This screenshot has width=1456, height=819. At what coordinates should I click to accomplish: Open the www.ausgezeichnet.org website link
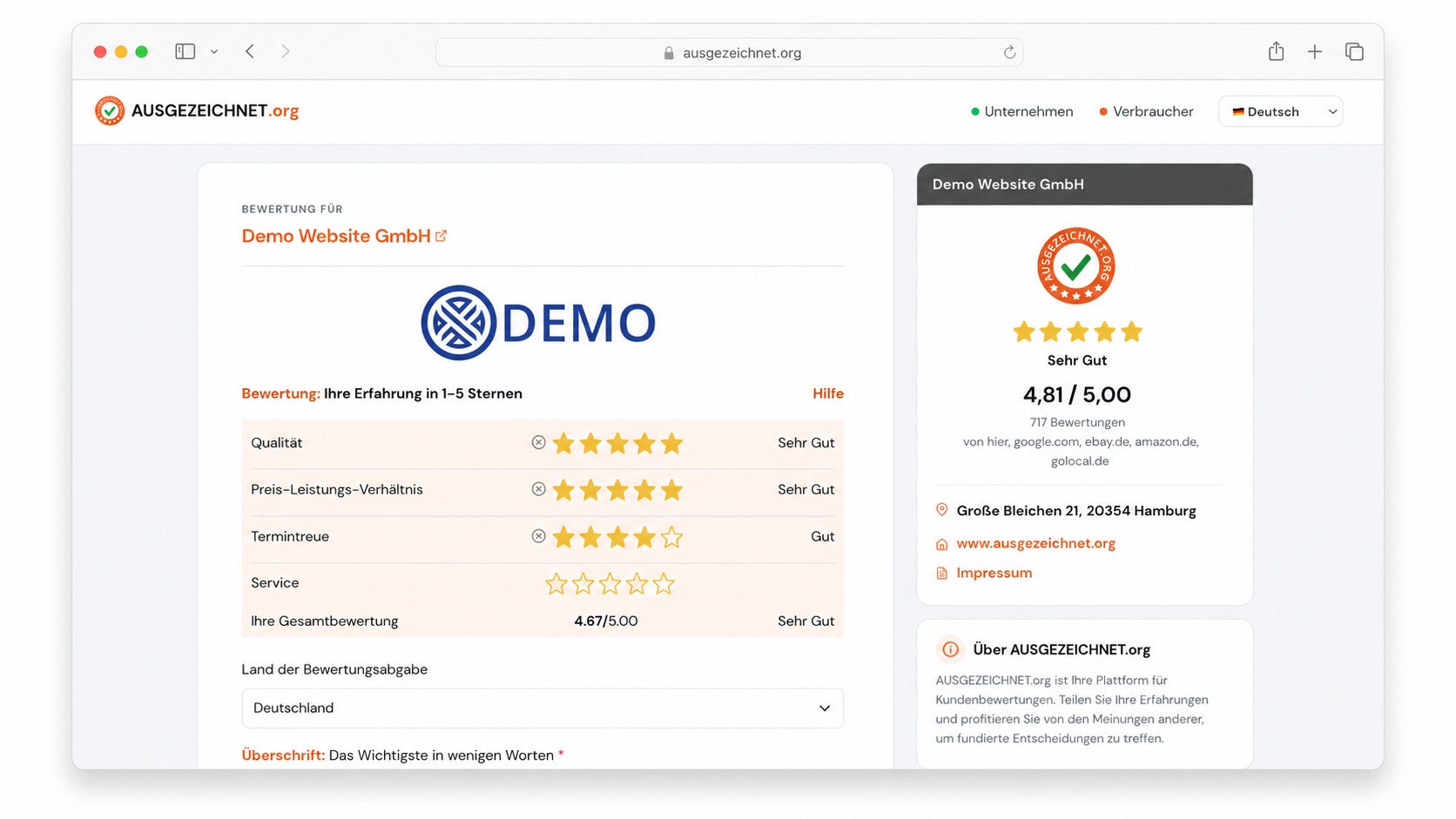(x=1035, y=543)
